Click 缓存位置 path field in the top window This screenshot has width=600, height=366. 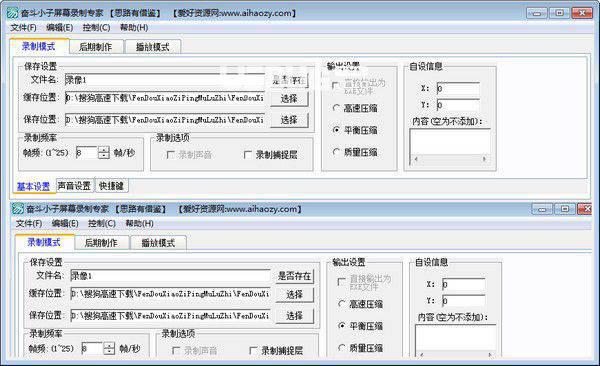165,98
